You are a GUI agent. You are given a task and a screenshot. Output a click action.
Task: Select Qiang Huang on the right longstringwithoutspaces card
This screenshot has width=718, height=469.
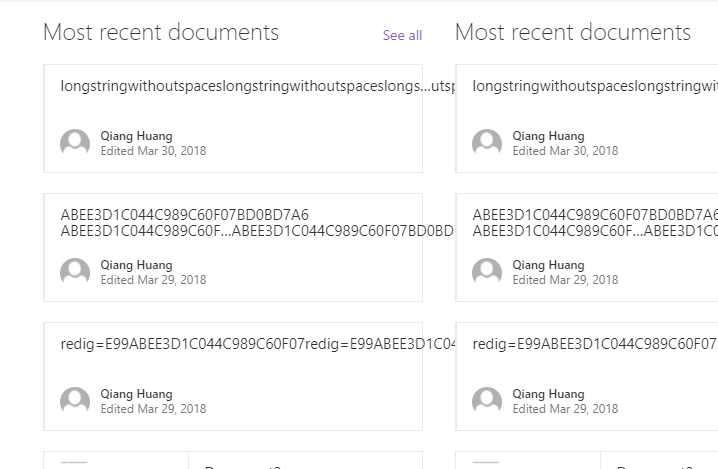(549, 136)
